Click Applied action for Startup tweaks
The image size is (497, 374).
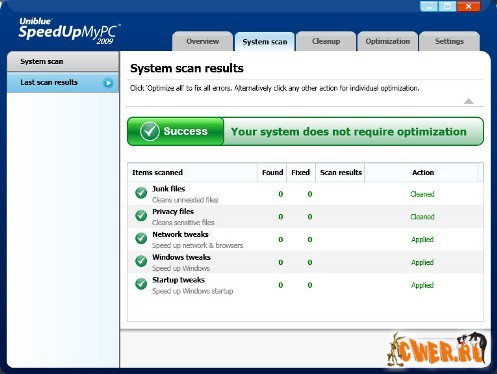pos(422,285)
